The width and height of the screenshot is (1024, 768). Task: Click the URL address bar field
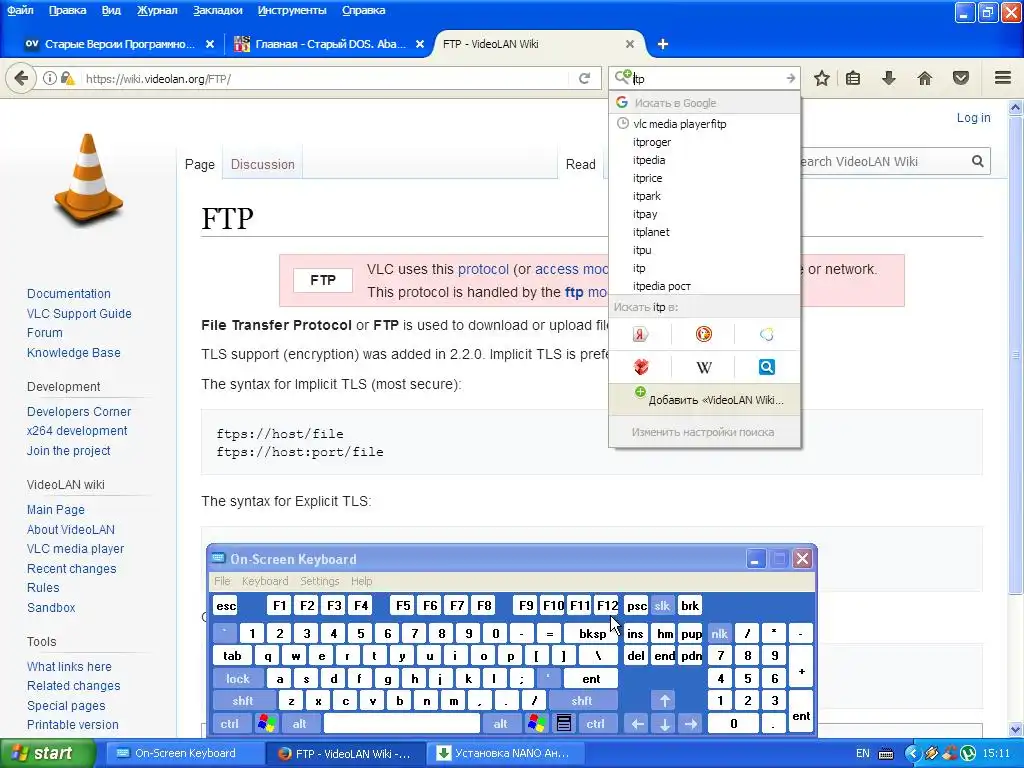coord(323,78)
